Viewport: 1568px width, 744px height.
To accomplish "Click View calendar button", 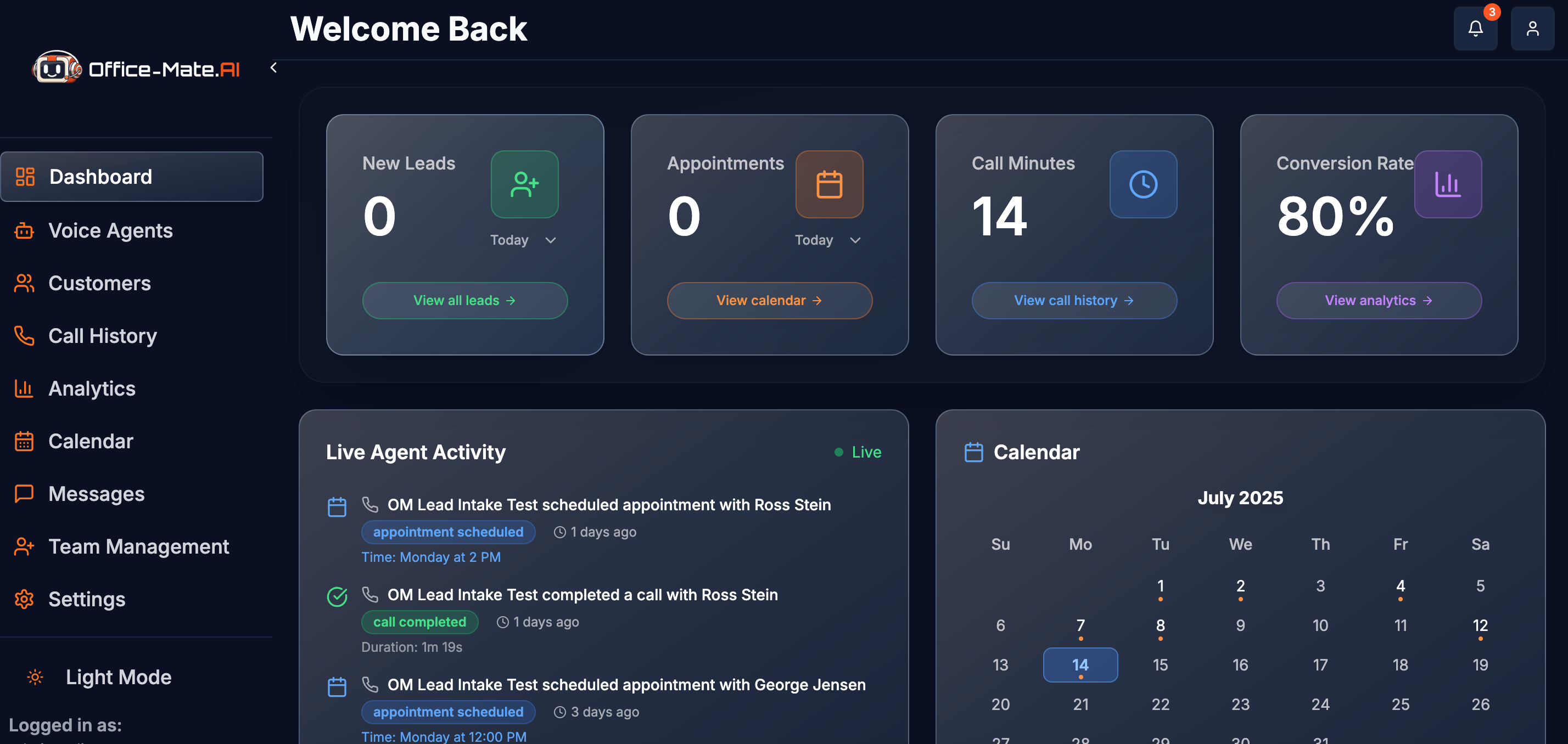I will (769, 301).
